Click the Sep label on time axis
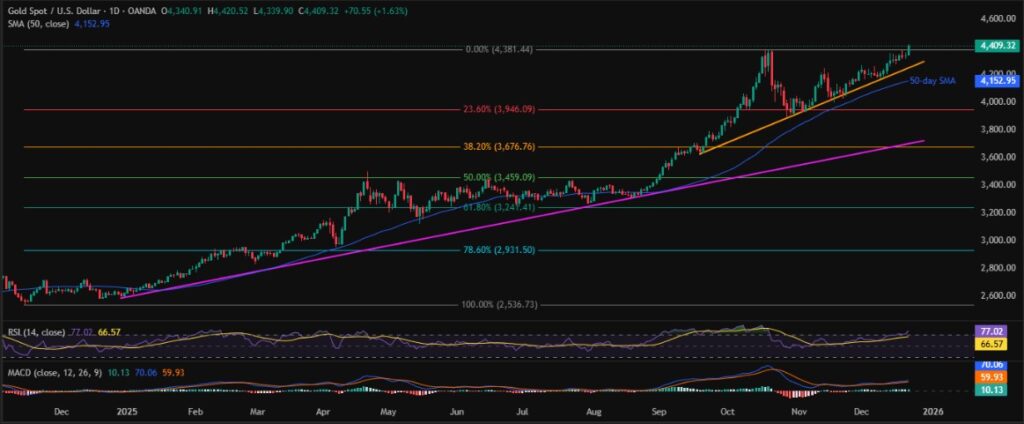The height and width of the screenshot is (424, 1024). click(659, 413)
